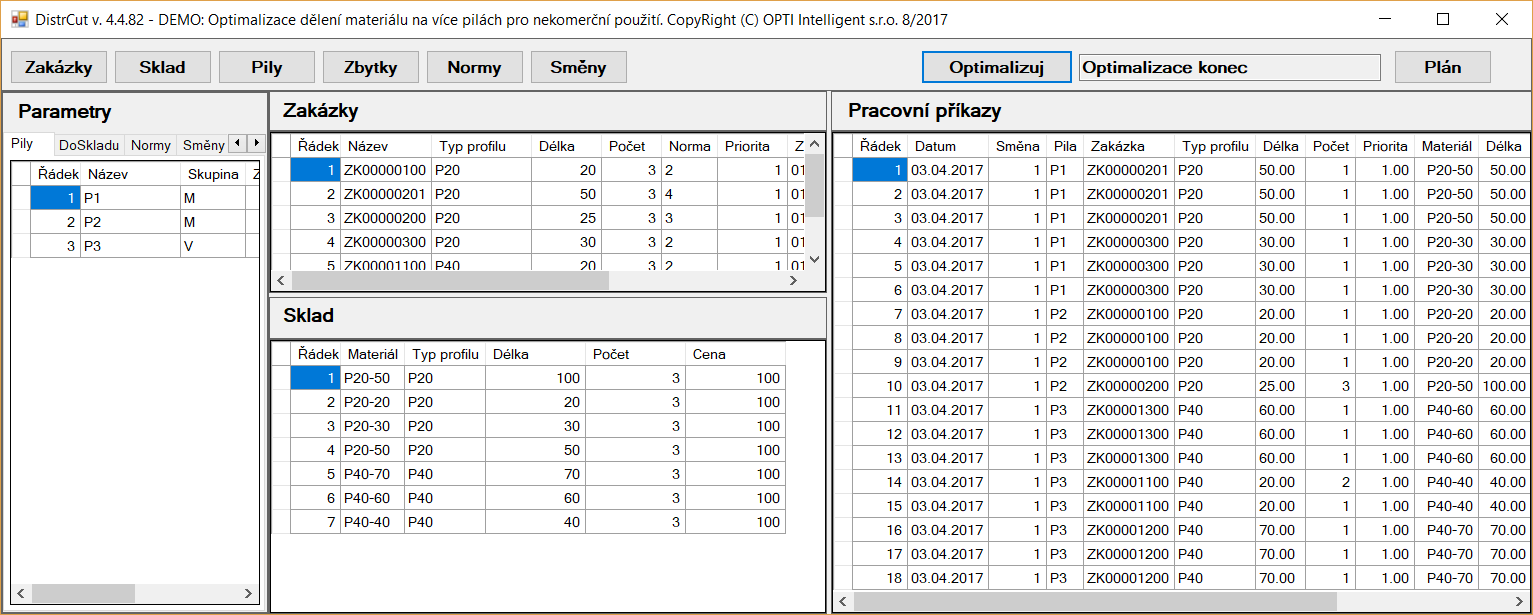1533x615 pixels.
Task: Click Zakázky vertical scrollbar up arrow
Action: (814, 143)
